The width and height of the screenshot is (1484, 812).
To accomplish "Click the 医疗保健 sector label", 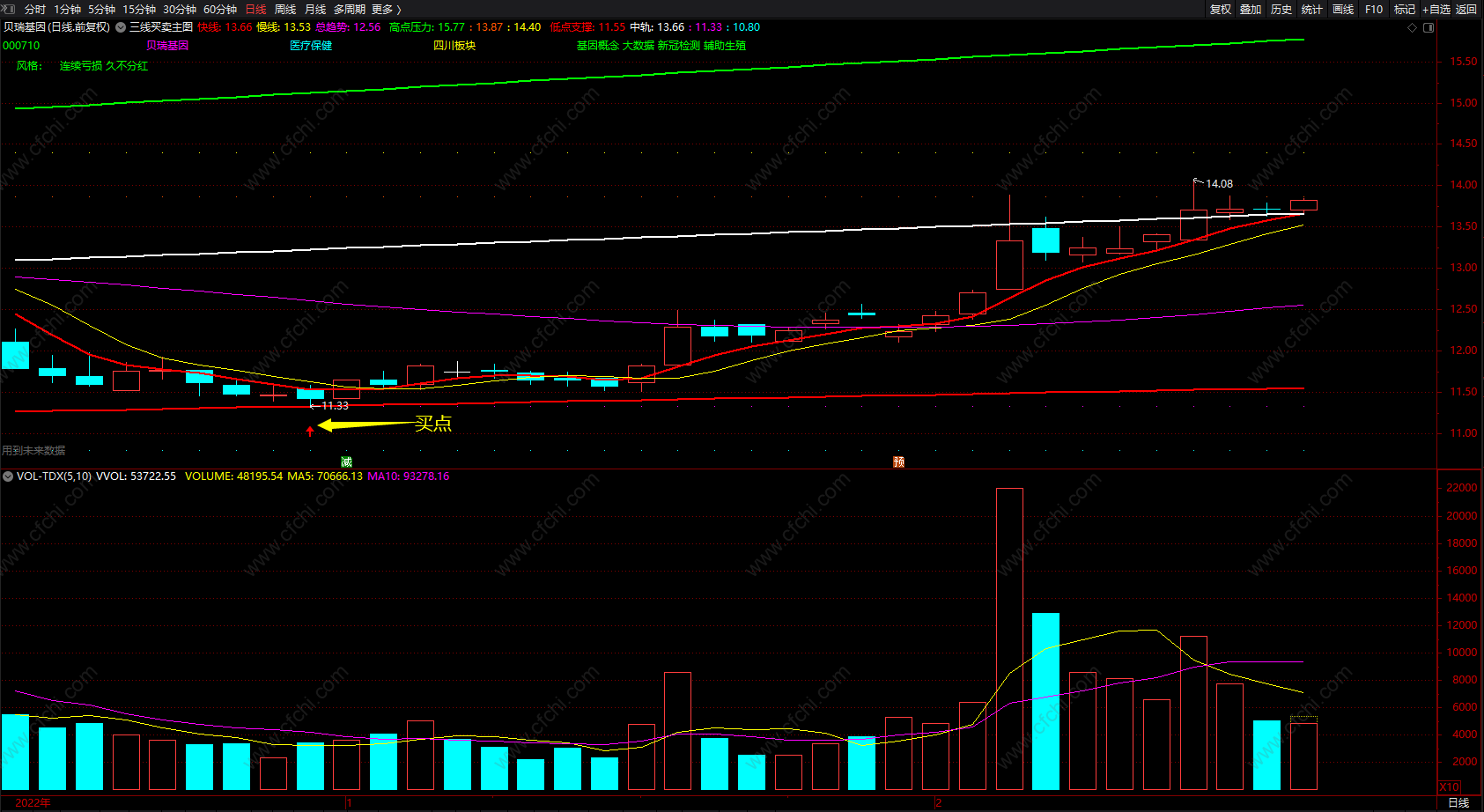I will (x=311, y=46).
